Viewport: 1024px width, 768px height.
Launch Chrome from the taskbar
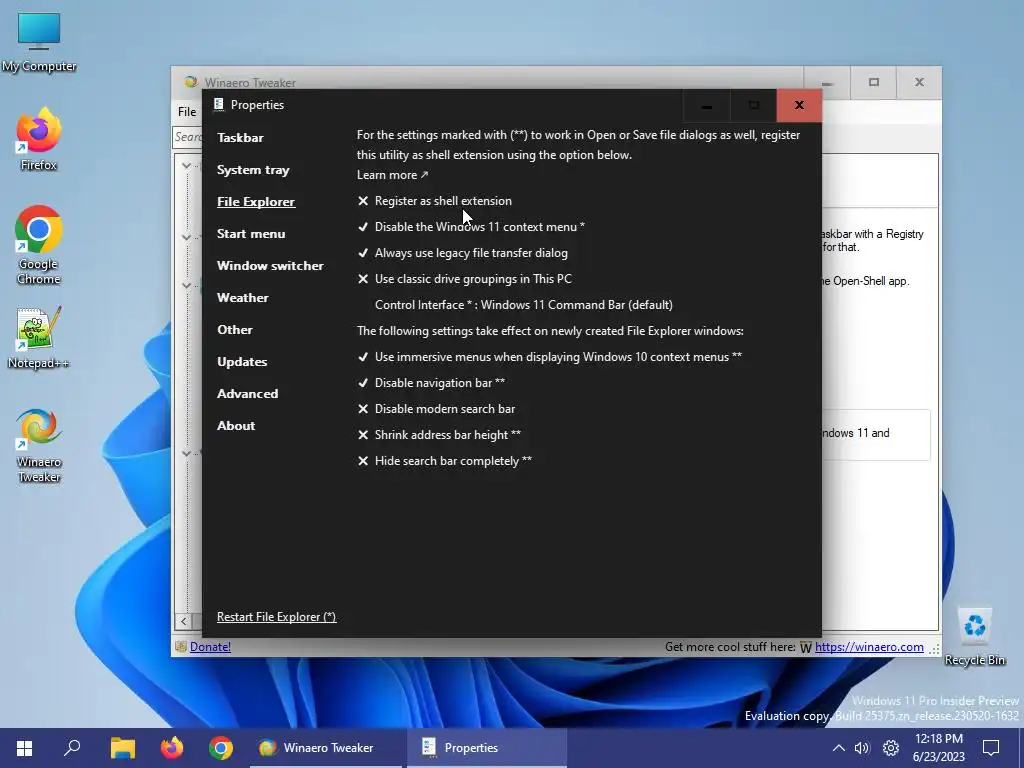coord(221,748)
